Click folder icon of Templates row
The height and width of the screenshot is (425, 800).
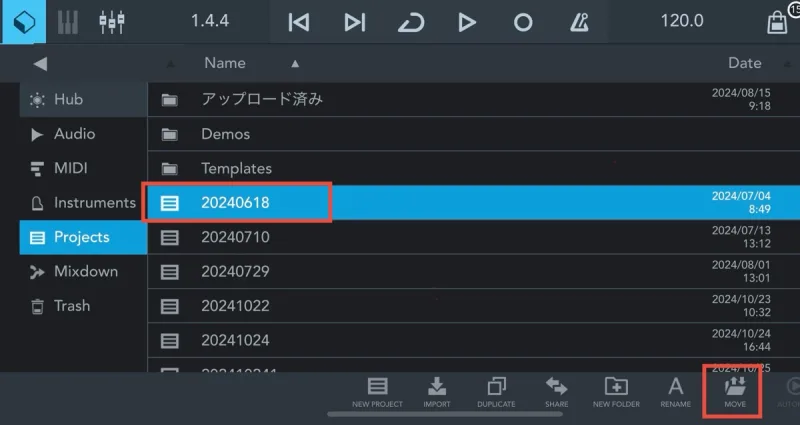[x=169, y=169]
